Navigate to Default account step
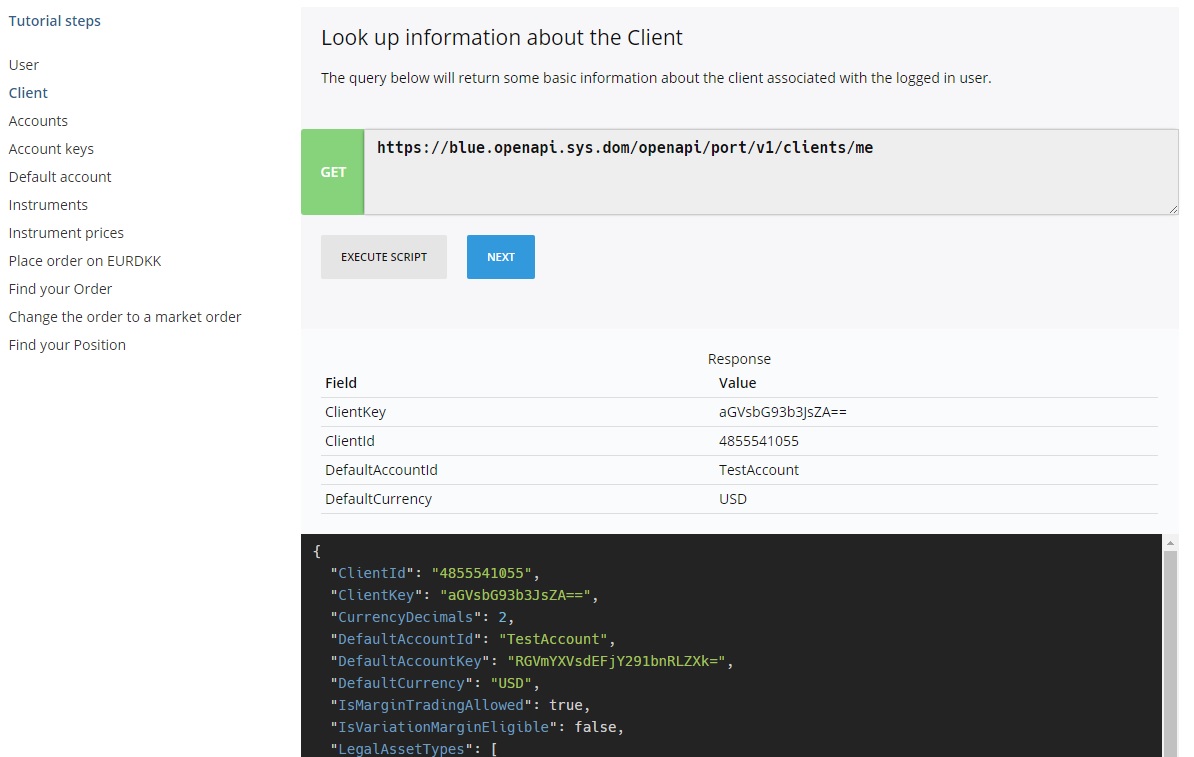1194x757 pixels. coord(60,177)
